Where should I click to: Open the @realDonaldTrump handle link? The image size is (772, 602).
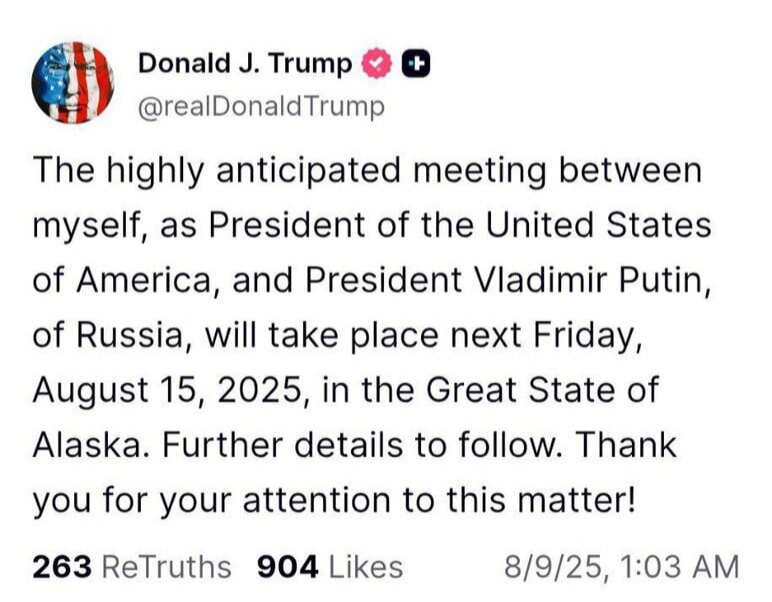point(261,107)
